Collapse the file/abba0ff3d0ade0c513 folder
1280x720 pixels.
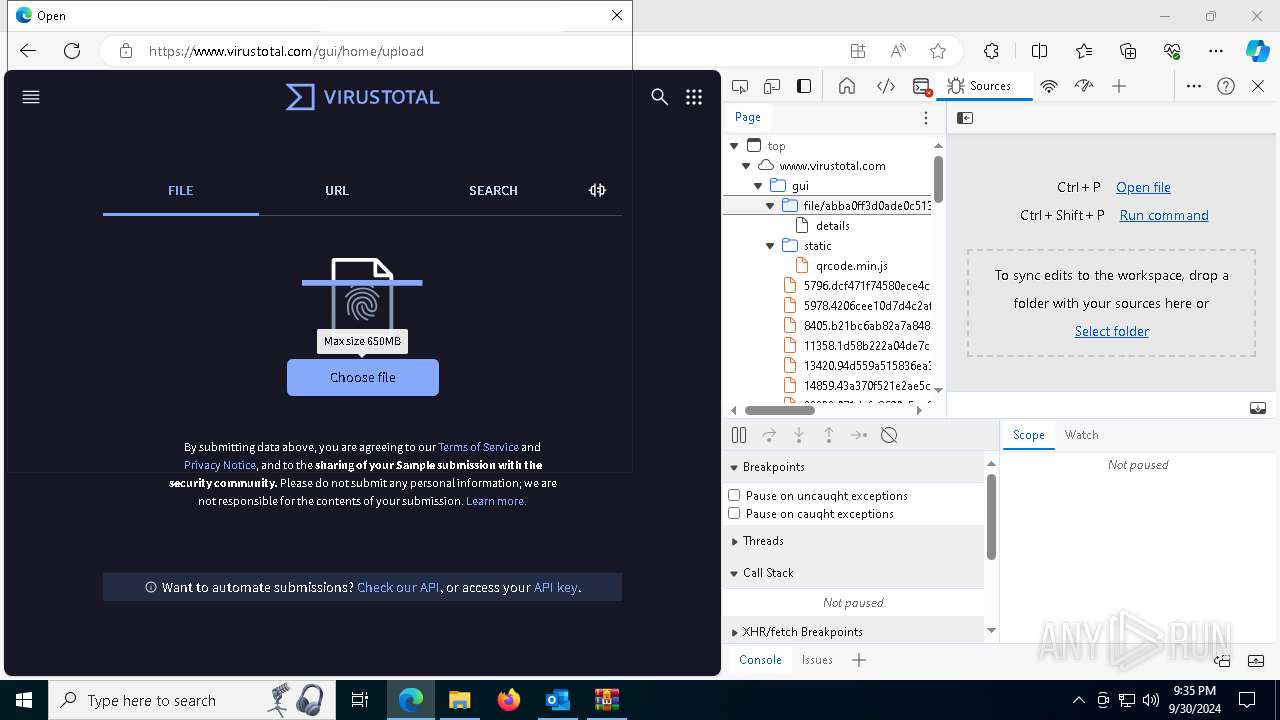pyautogui.click(x=770, y=206)
